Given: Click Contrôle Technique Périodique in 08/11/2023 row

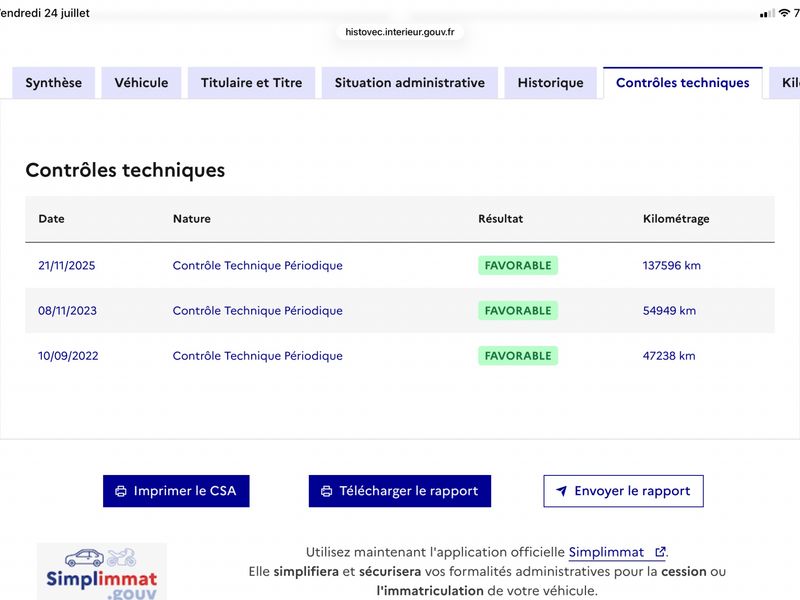Looking at the screenshot, I should tap(258, 311).
